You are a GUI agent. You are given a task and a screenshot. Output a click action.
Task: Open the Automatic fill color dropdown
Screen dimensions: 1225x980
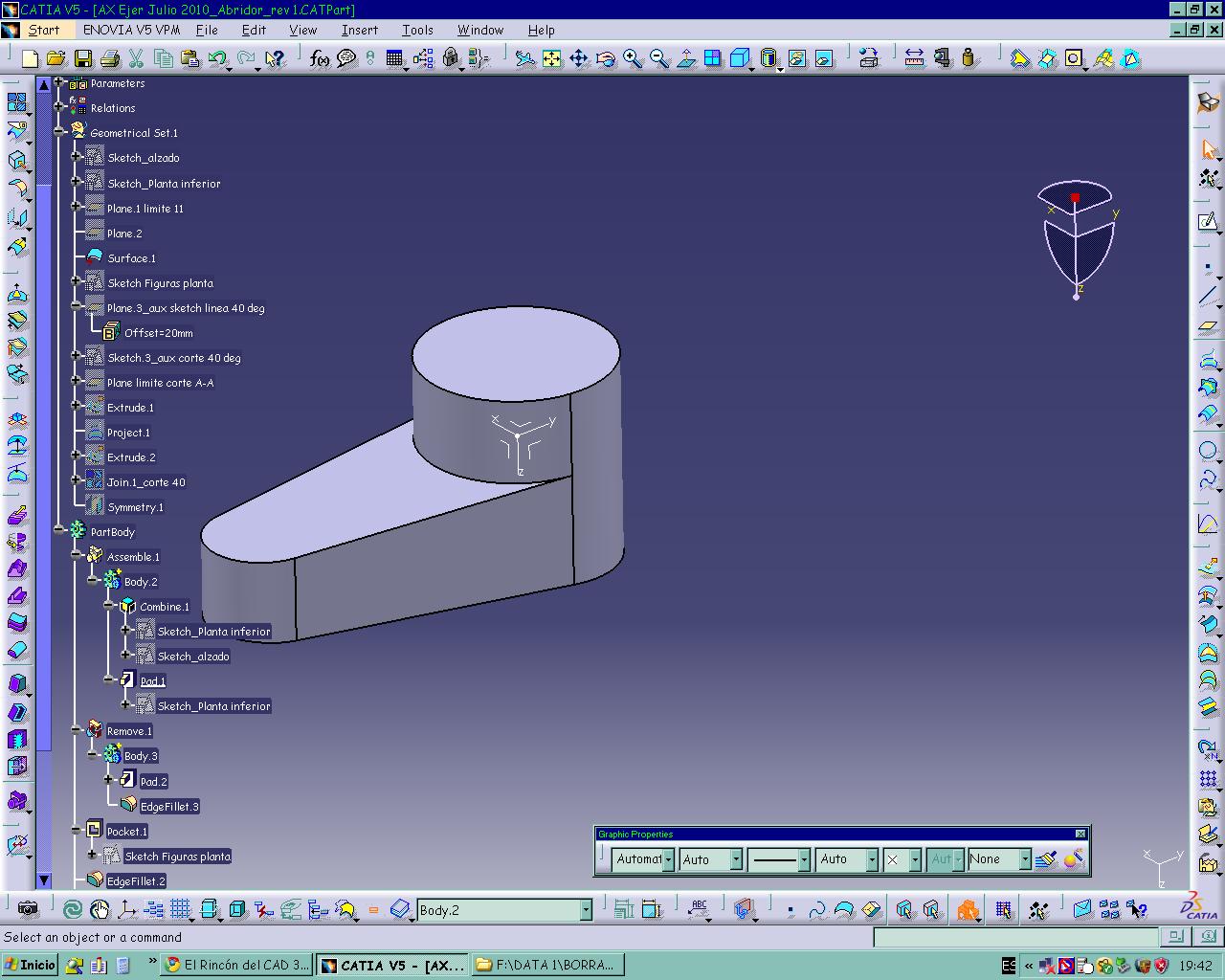668,859
